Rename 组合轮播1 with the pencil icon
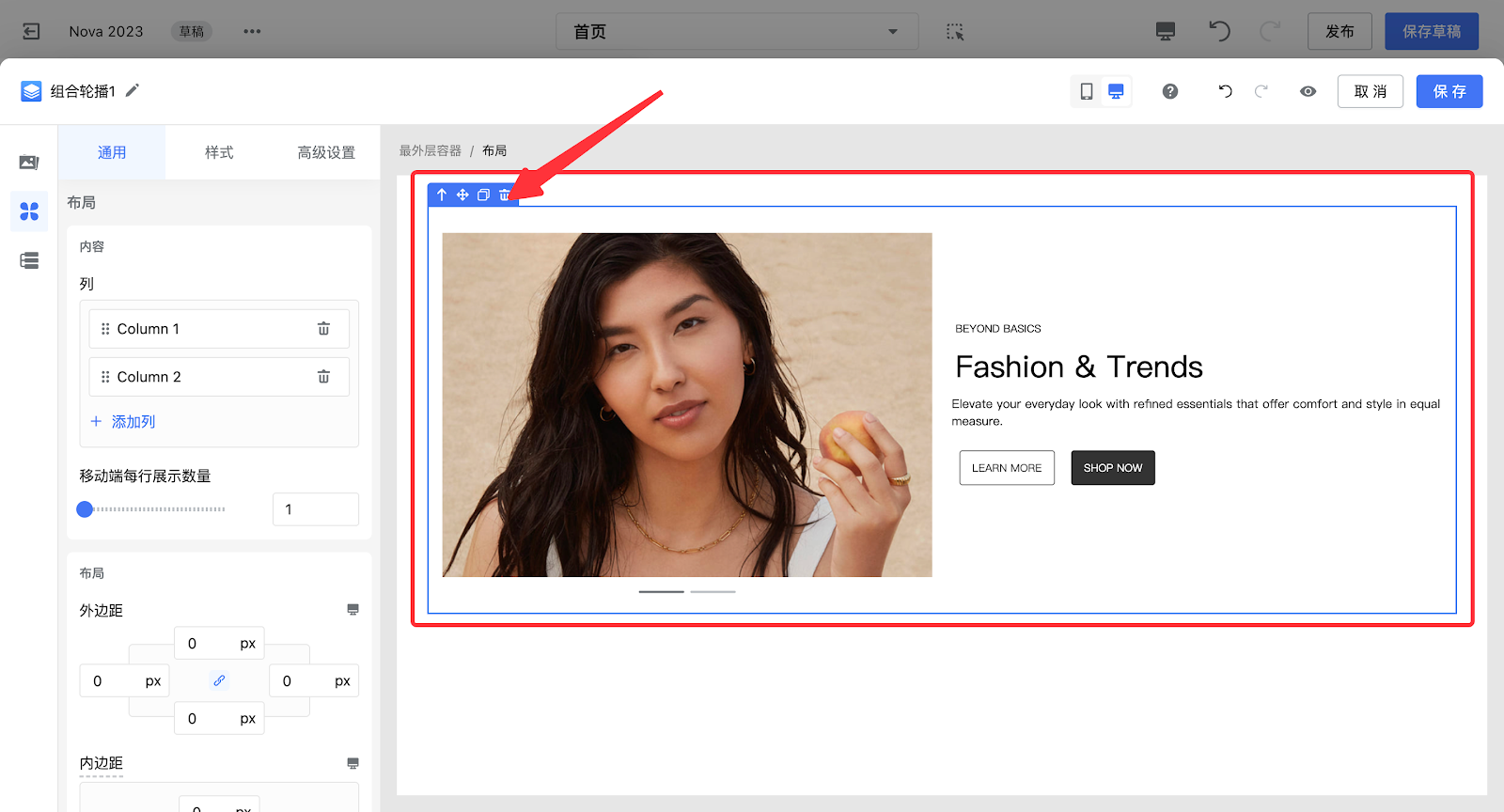 coord(133,90)
